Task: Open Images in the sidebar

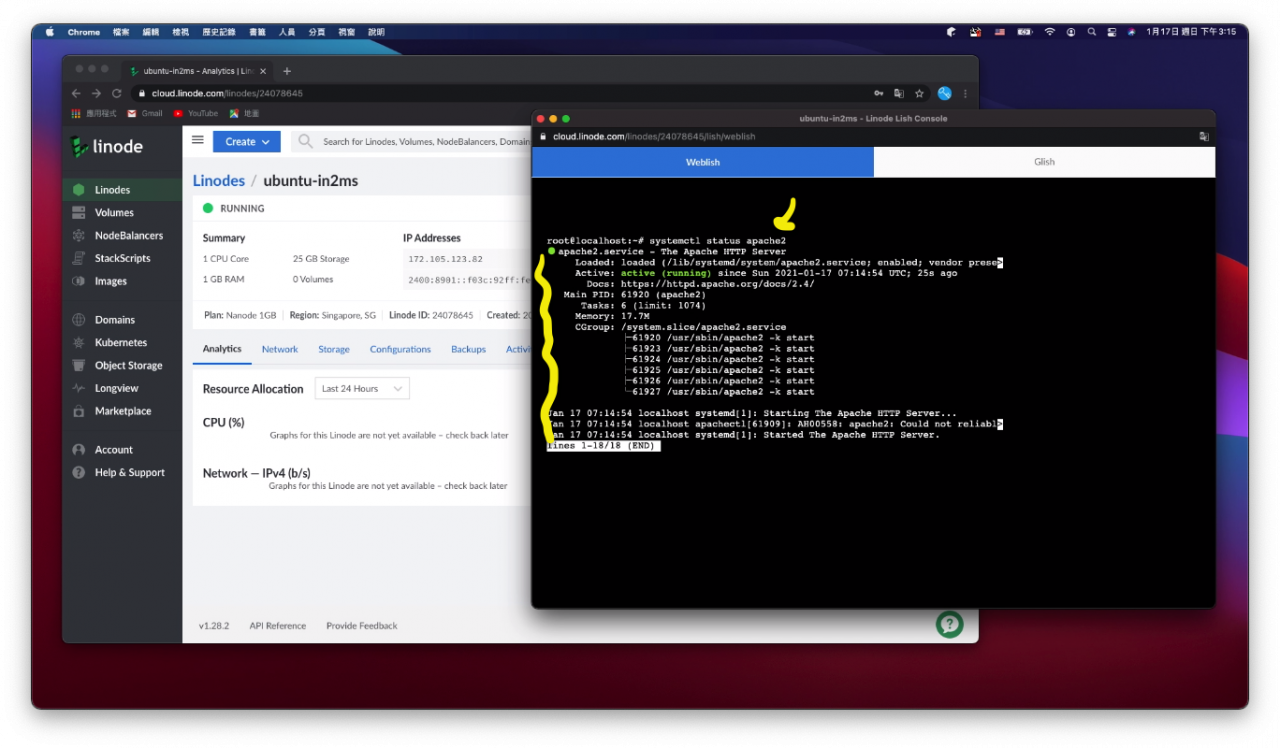Action: click(121, 281)
